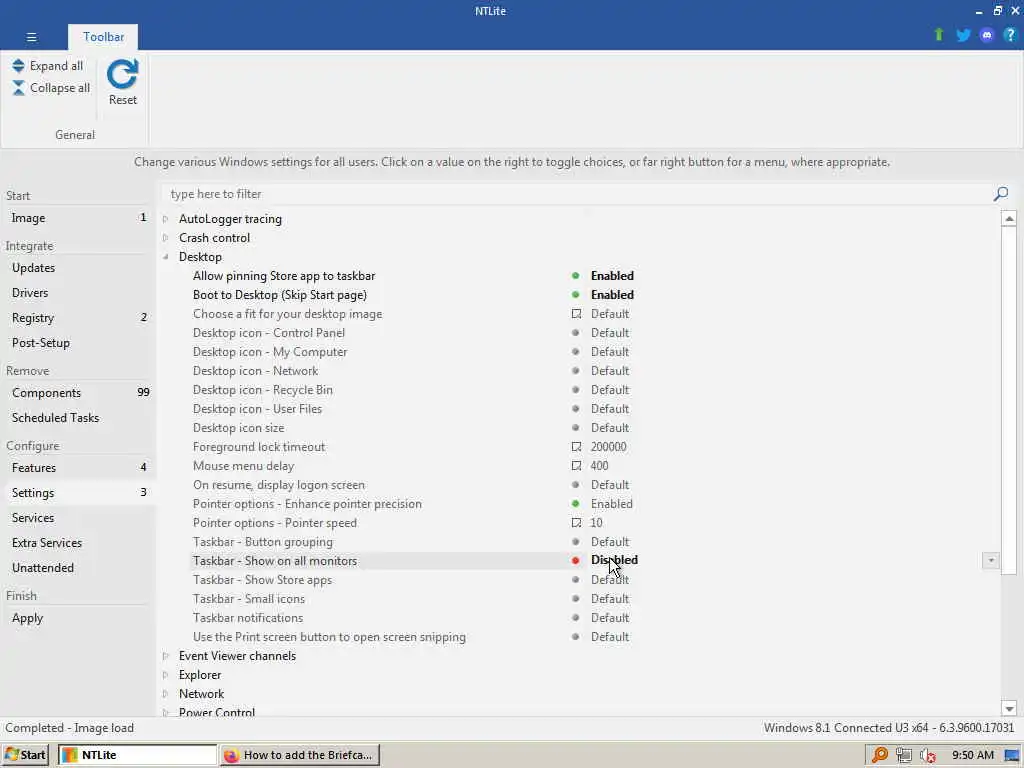
Task: Go to Features page
Action: point(78,468)
